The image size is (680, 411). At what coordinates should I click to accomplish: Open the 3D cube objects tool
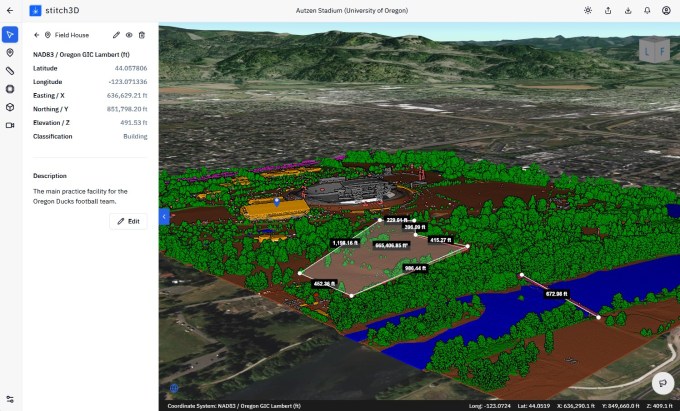click(9, 107)
